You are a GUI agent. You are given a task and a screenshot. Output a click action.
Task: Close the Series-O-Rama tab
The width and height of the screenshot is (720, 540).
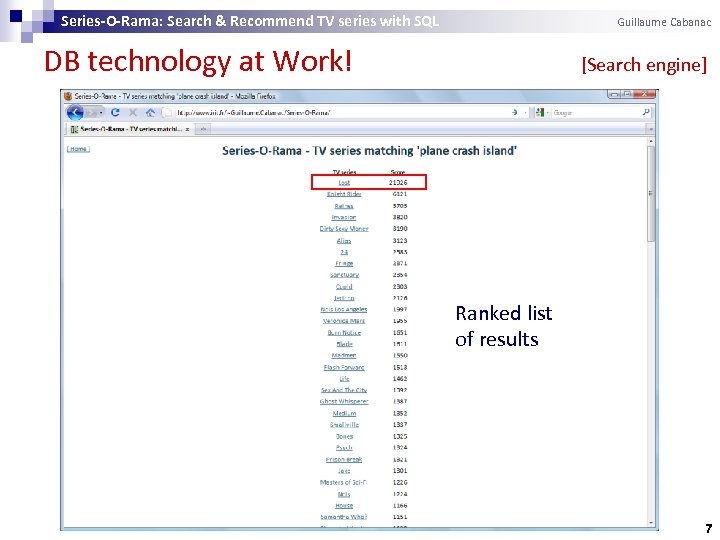click(187, 129)
